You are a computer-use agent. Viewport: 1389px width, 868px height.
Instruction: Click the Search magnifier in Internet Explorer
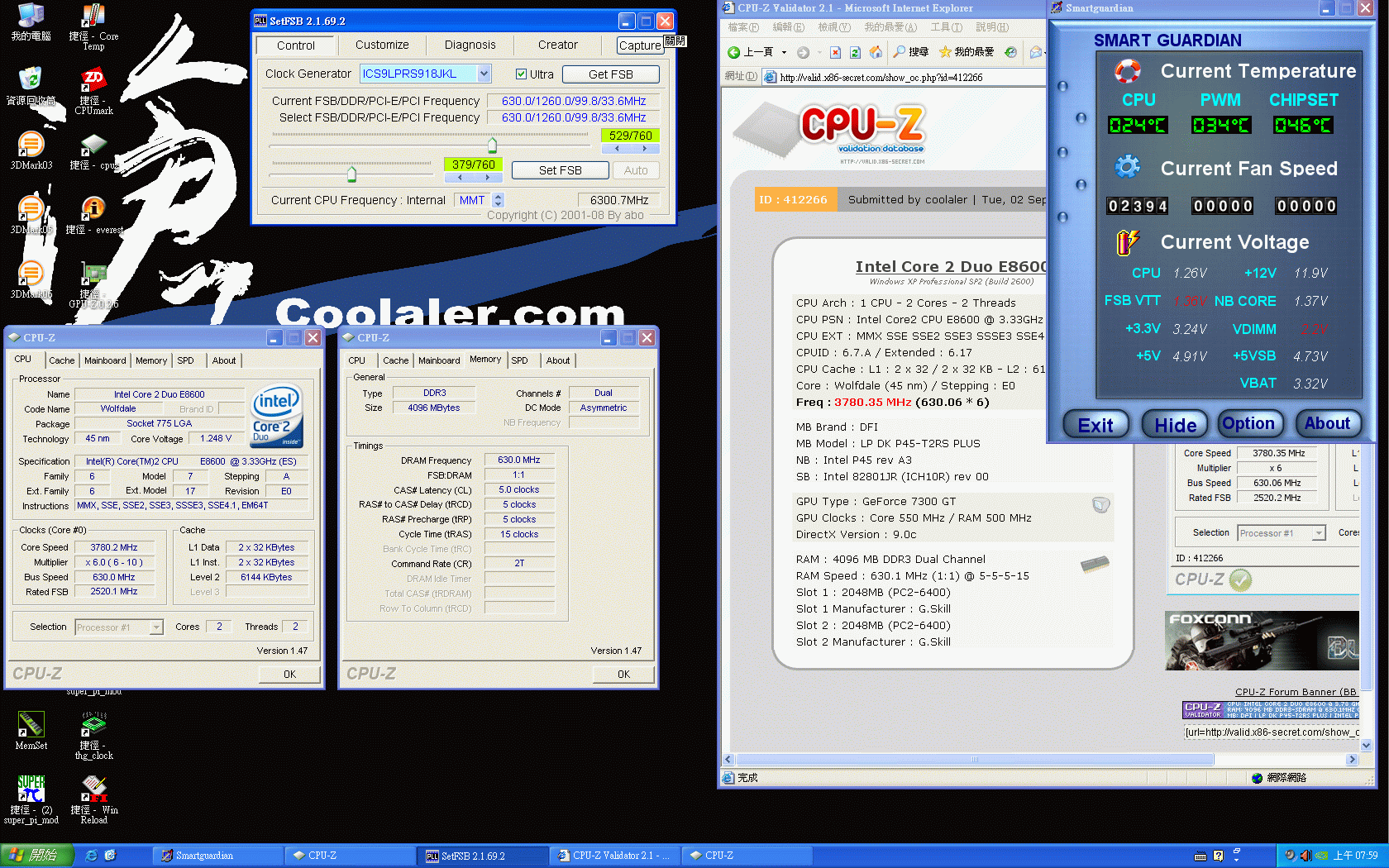[x=900, y=52]
